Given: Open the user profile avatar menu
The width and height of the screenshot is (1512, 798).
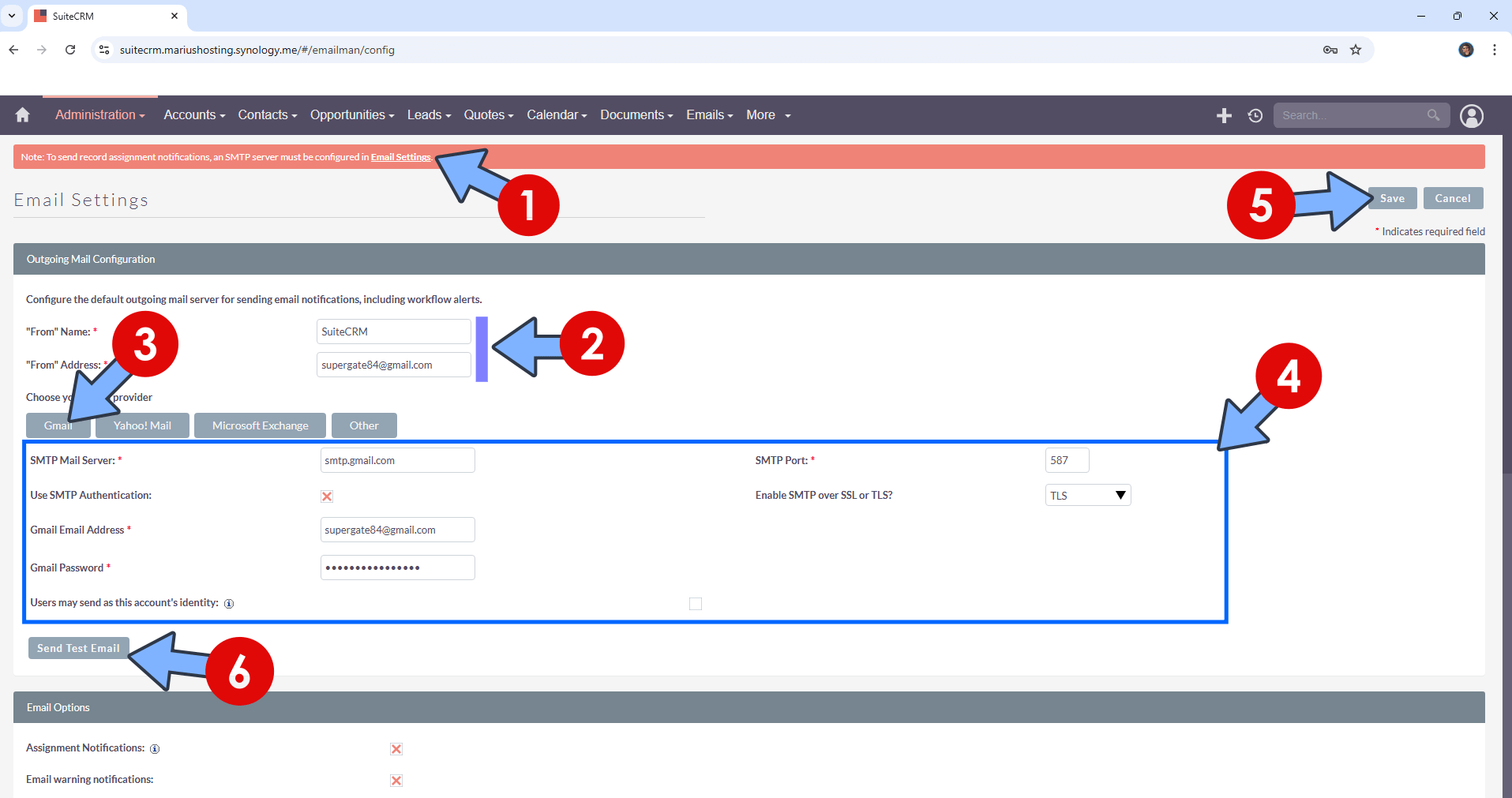Looking at the screenshot, I should pyautogui.click(x=1472, y=116).
